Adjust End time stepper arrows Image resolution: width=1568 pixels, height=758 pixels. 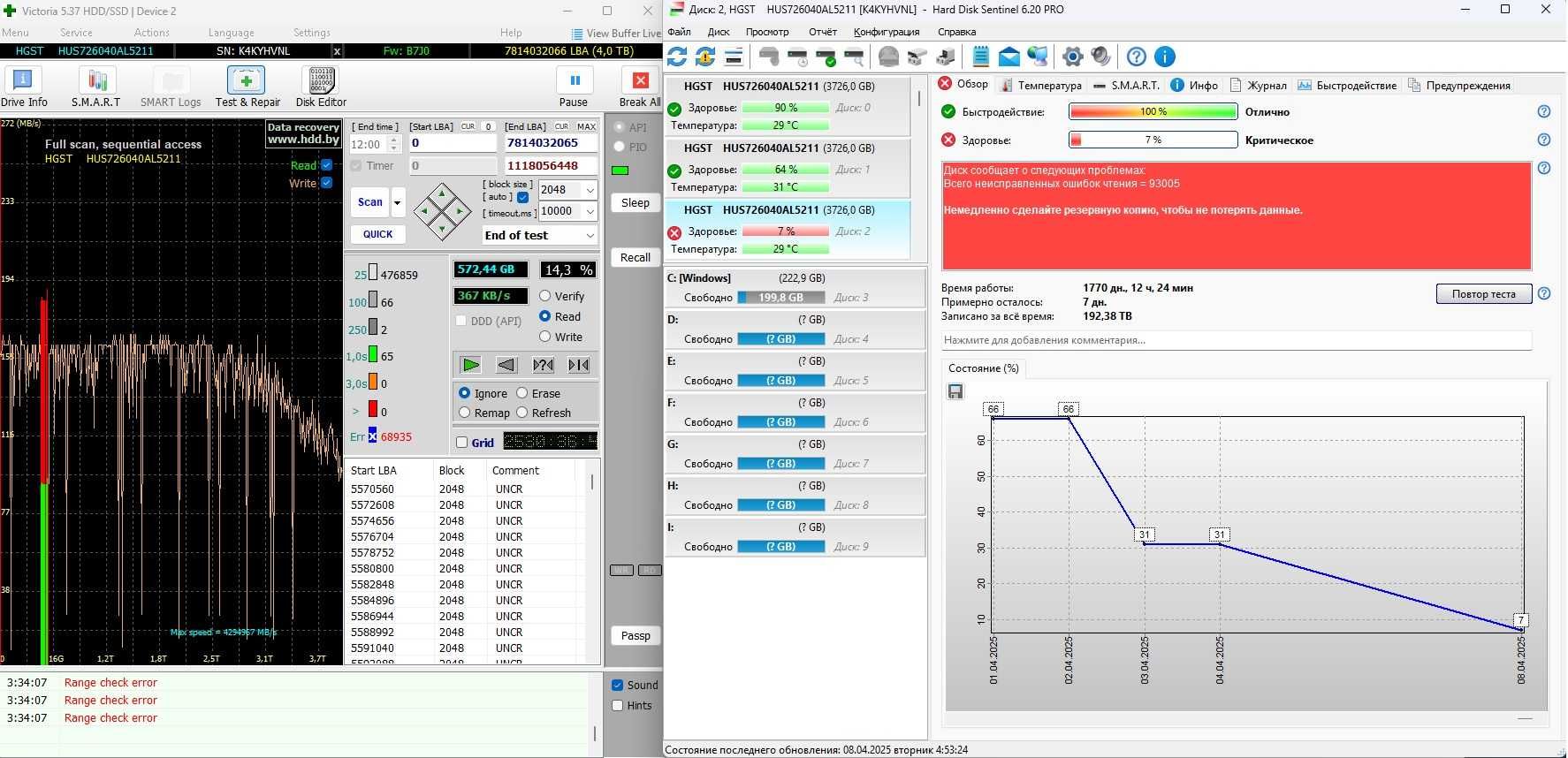click(394, 144)
